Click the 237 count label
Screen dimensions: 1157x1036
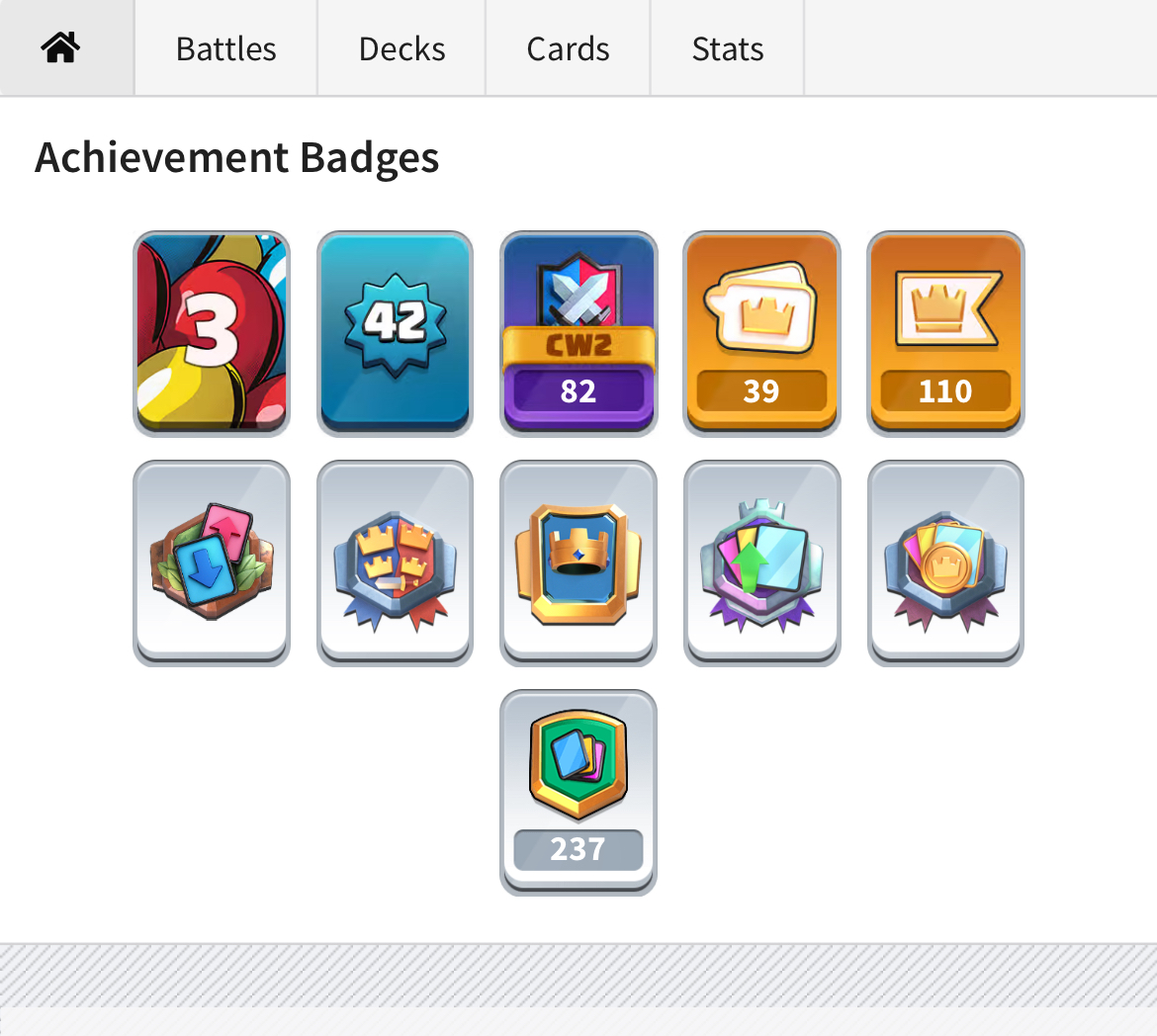[578, 849]
